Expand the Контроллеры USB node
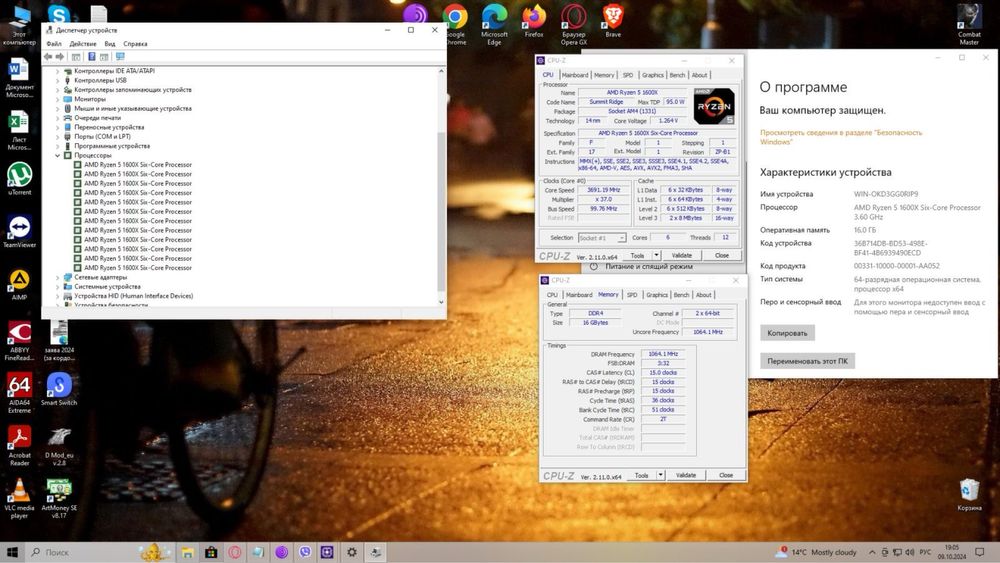The height and width of the screenshot is (563, 1000). [57, 80]
